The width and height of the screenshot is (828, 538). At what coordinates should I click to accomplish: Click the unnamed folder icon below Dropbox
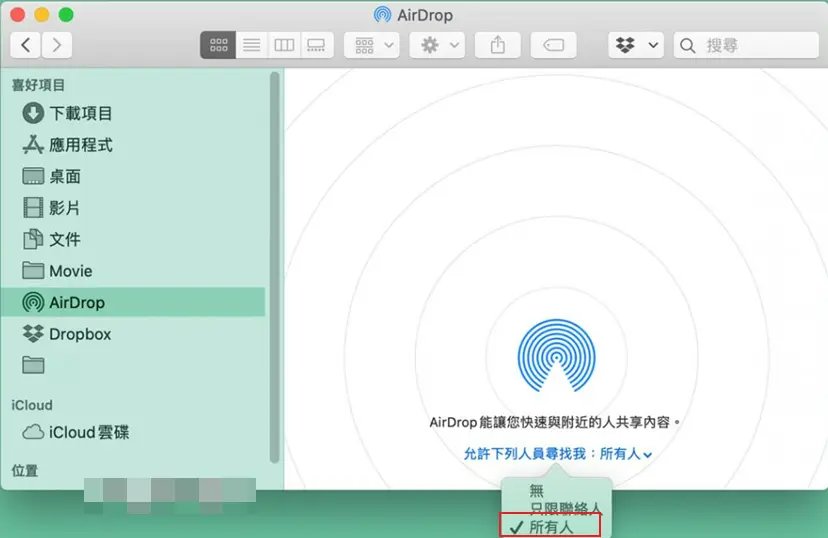point(33,365)
